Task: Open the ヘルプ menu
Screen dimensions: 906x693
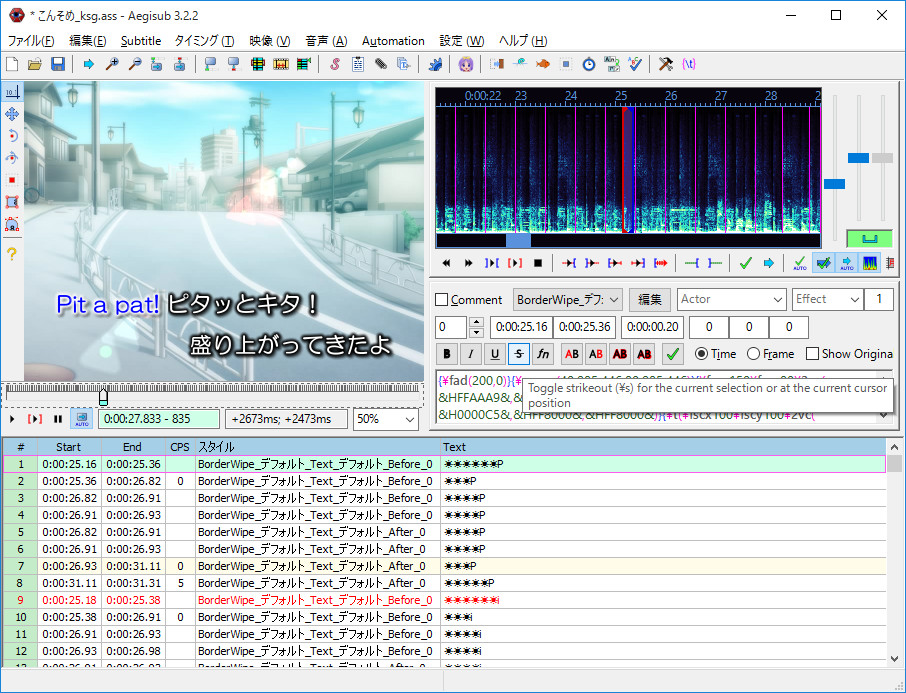Action: 523,41
